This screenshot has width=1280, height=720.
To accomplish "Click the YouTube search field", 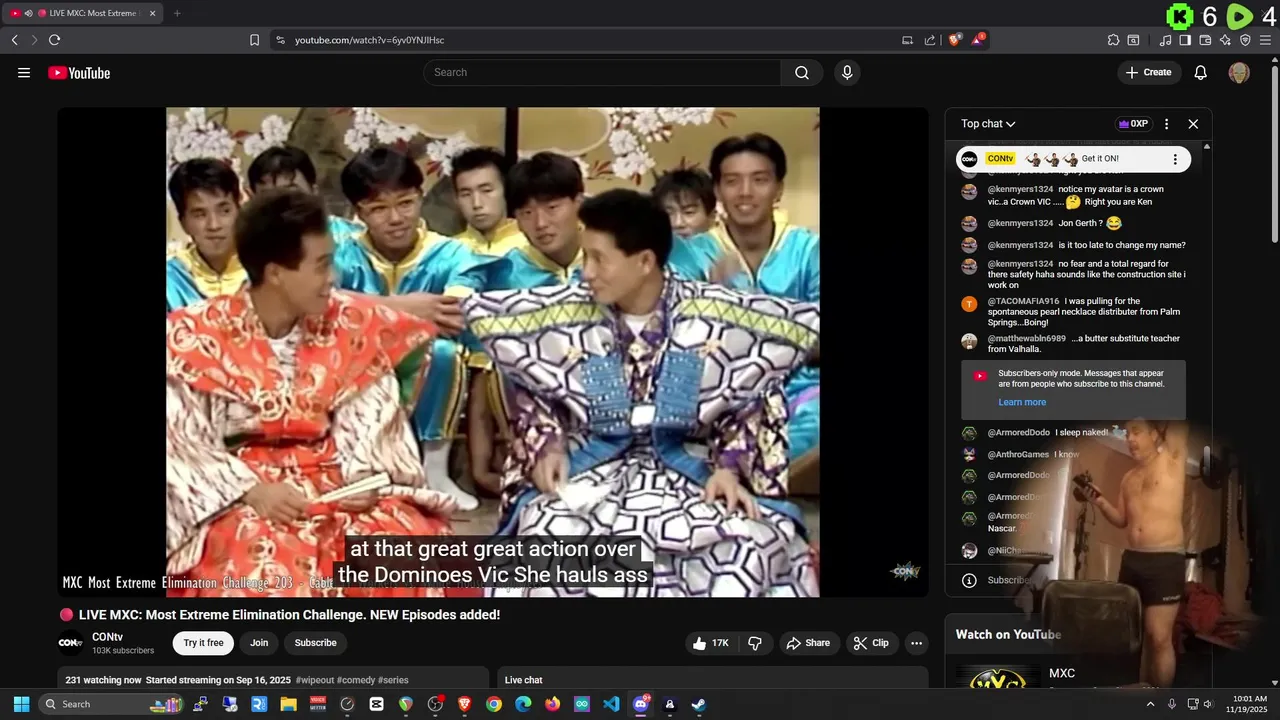I will tap(602, 72).
